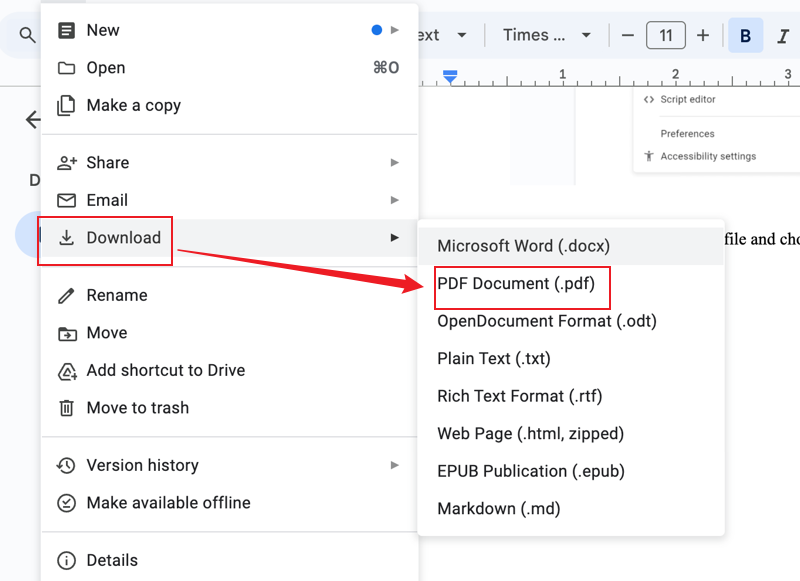The image size is (800, 581).
Task: Open the Script editor code icon
Action: click(651, 99)
